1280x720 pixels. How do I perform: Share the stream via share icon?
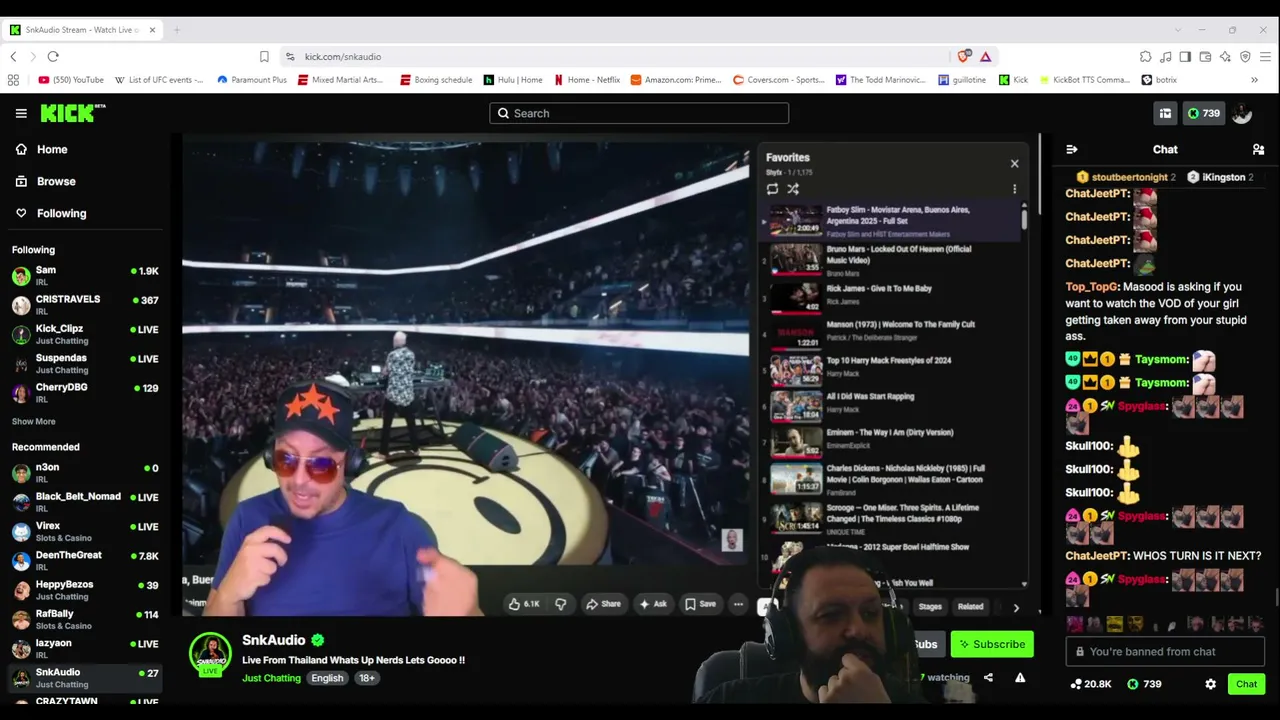(x=988, y=678)
